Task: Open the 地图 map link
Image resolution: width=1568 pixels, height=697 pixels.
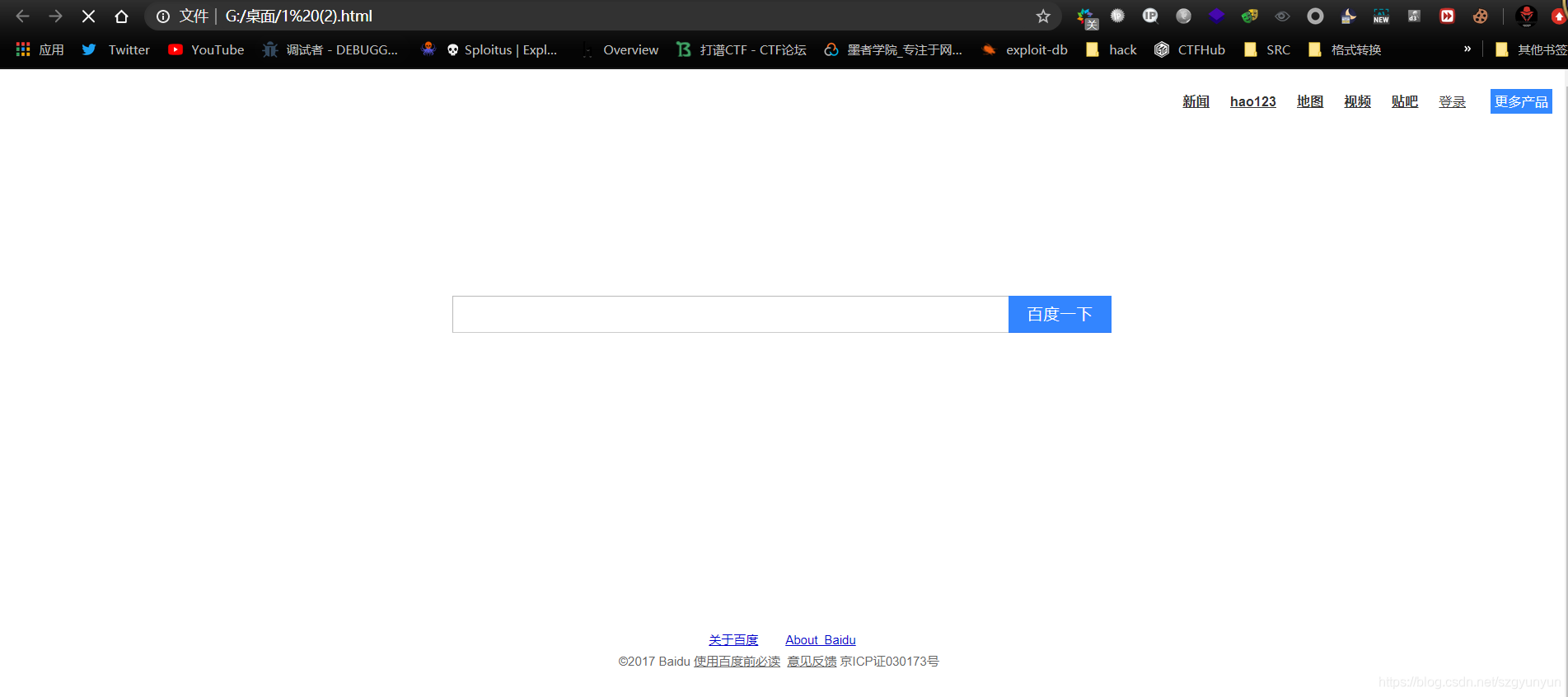Action: 1310,101
